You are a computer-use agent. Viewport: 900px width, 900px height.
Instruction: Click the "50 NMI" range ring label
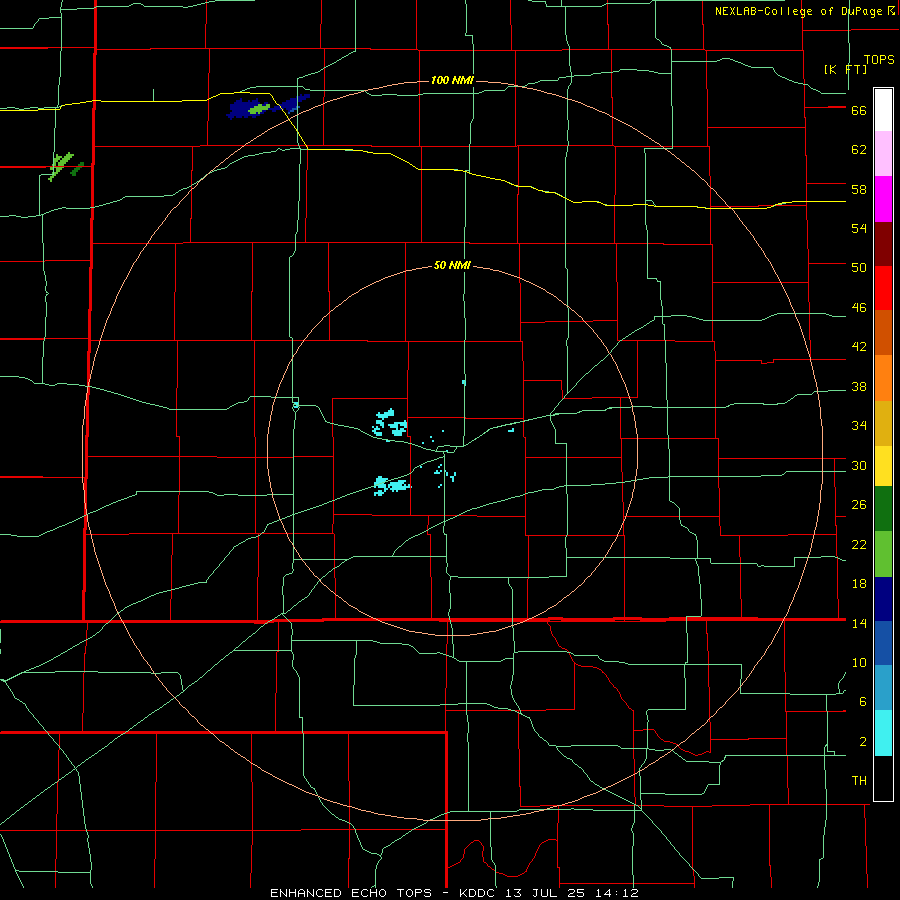[452, 265]
